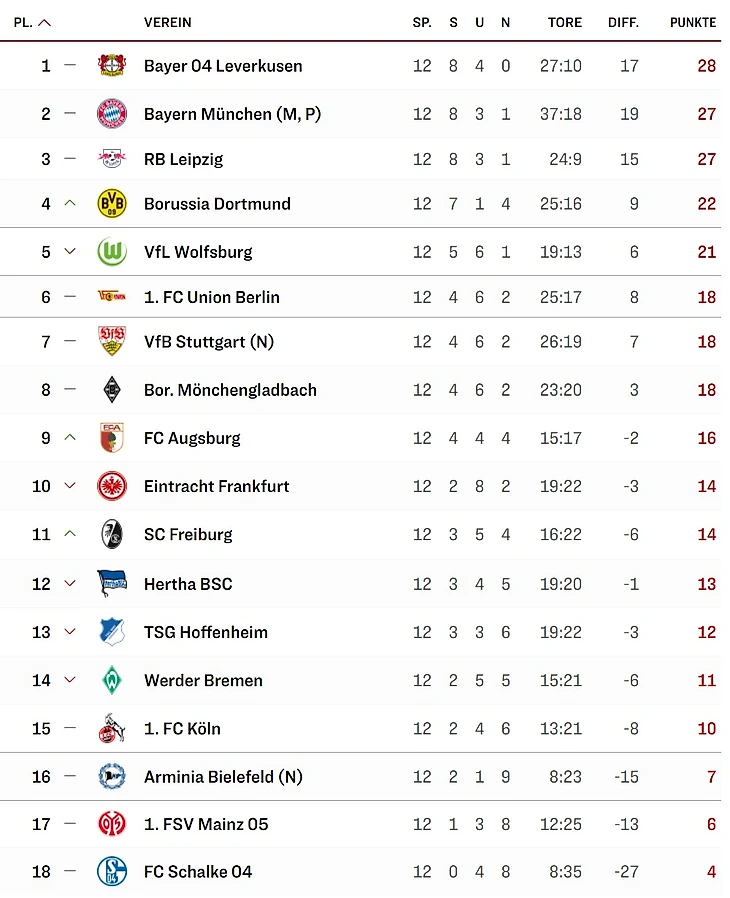Open the 1. FC Union Berlin link
Screen dimensions: 730x898
pyautogui.click(x=212, y=297)
